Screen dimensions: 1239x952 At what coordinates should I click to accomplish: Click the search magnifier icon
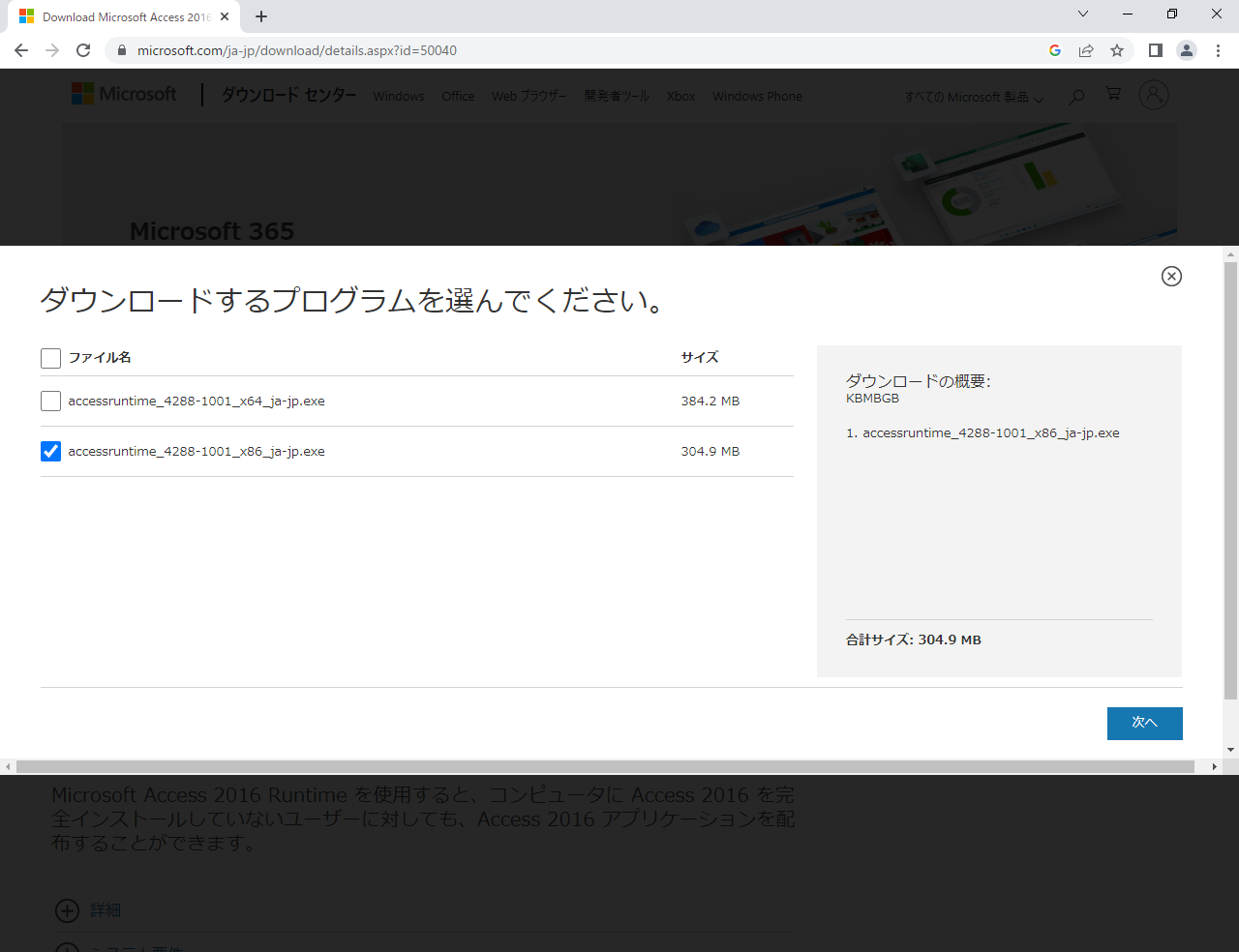pyautogui.click(x=1076, y=96)
